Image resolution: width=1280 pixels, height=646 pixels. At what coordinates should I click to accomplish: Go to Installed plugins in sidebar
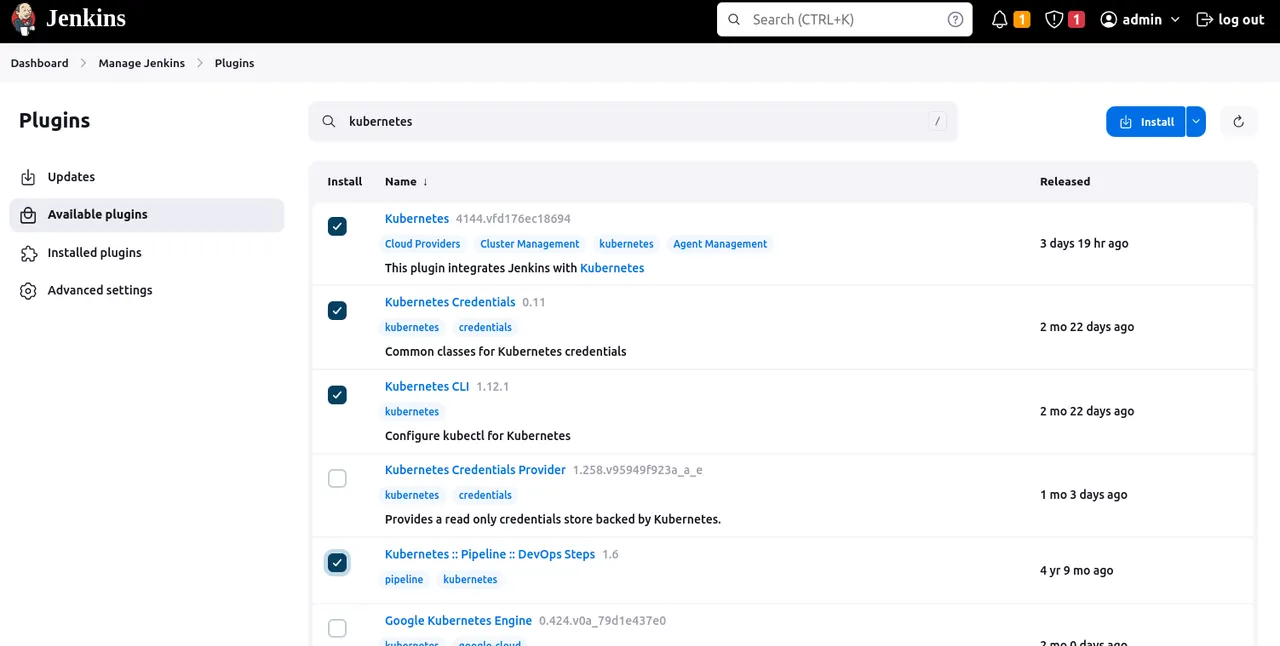point(147,253)
